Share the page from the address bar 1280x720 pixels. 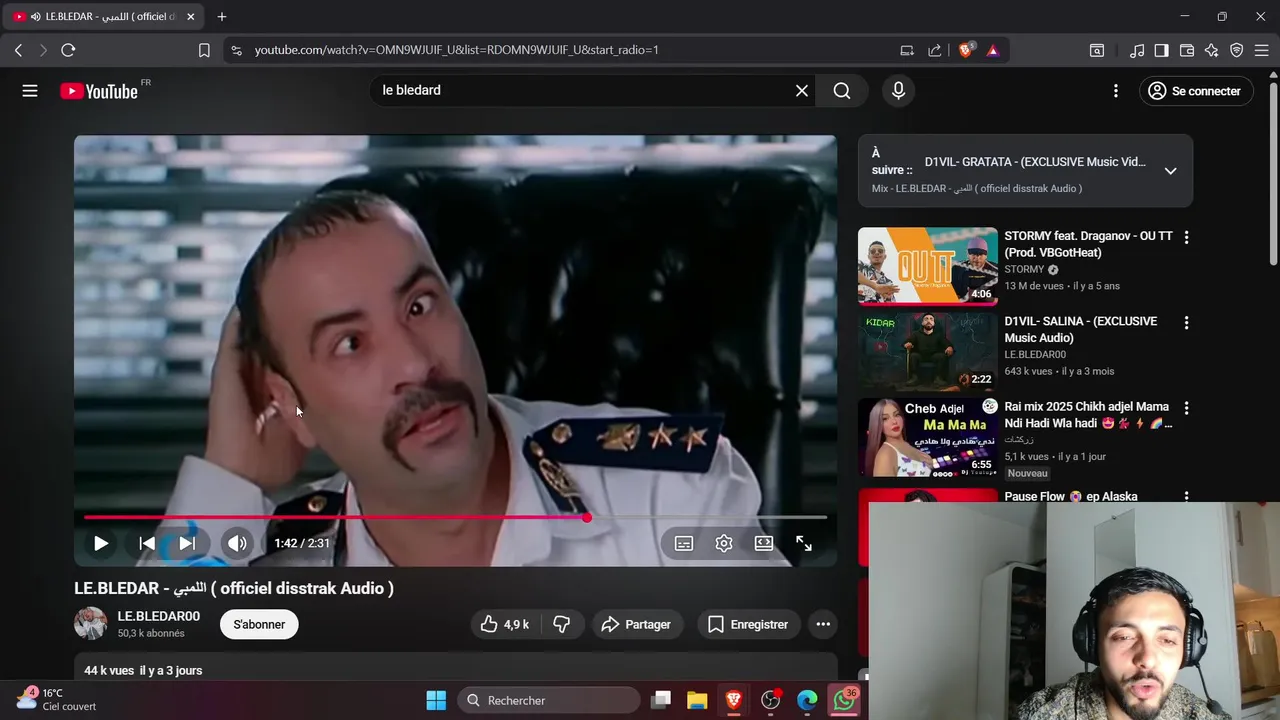point(935,50)
